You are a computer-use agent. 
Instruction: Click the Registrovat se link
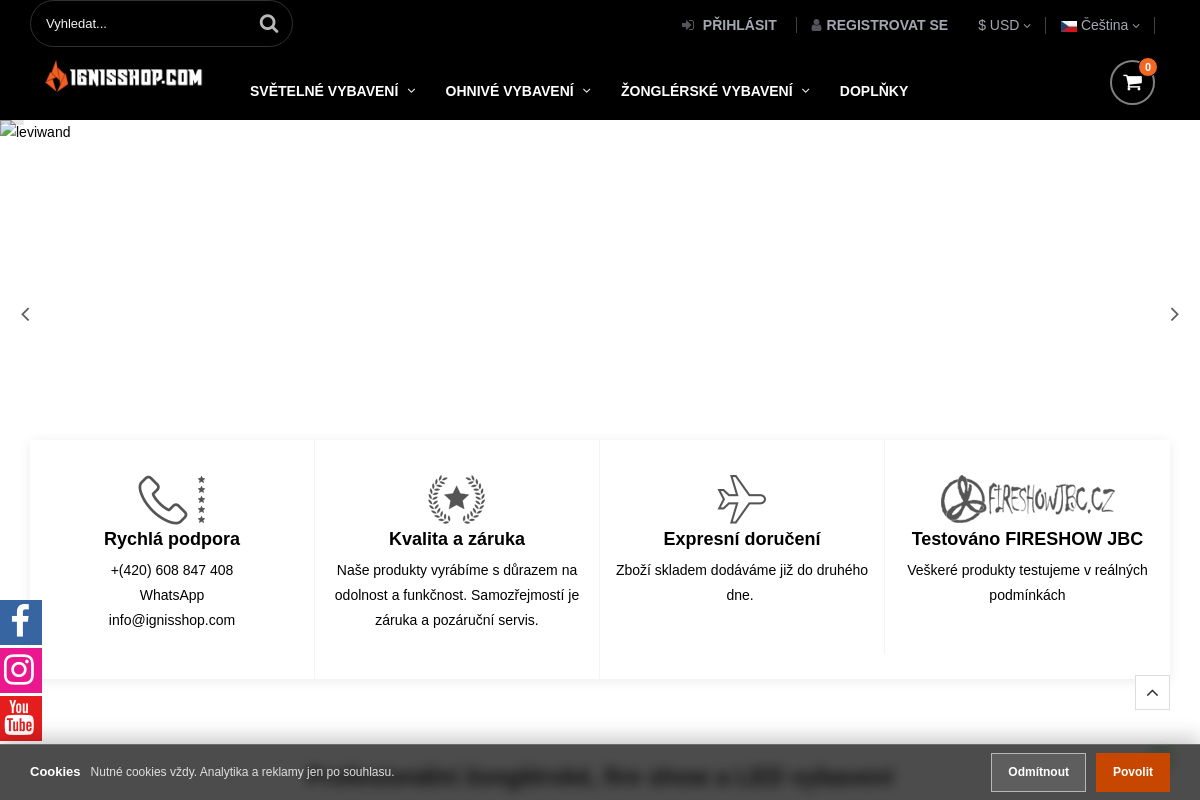tap(880, 25)
